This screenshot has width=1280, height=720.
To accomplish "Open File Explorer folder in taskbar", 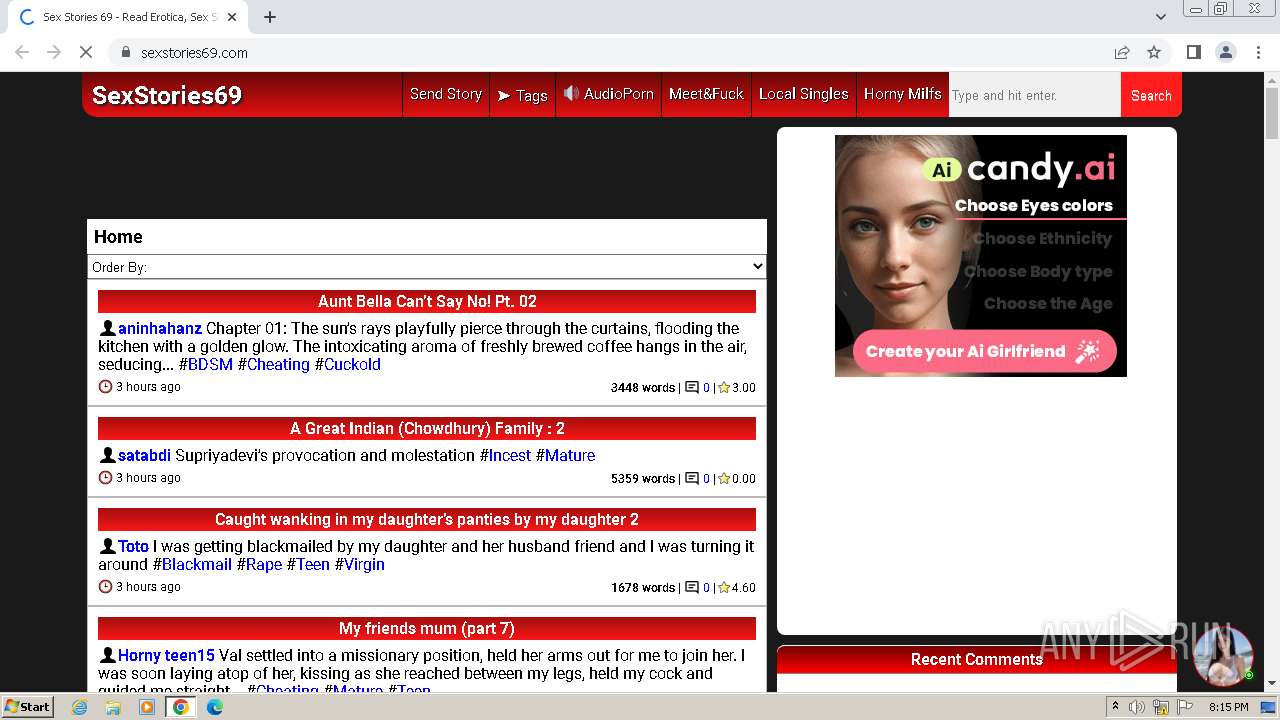I will 113,707.
